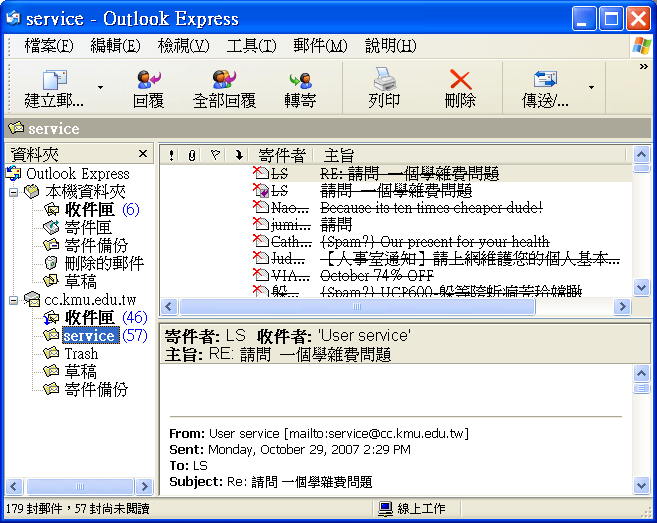Open the 檢視(V) menu
657x523 pixels.
tap(183, 46)
